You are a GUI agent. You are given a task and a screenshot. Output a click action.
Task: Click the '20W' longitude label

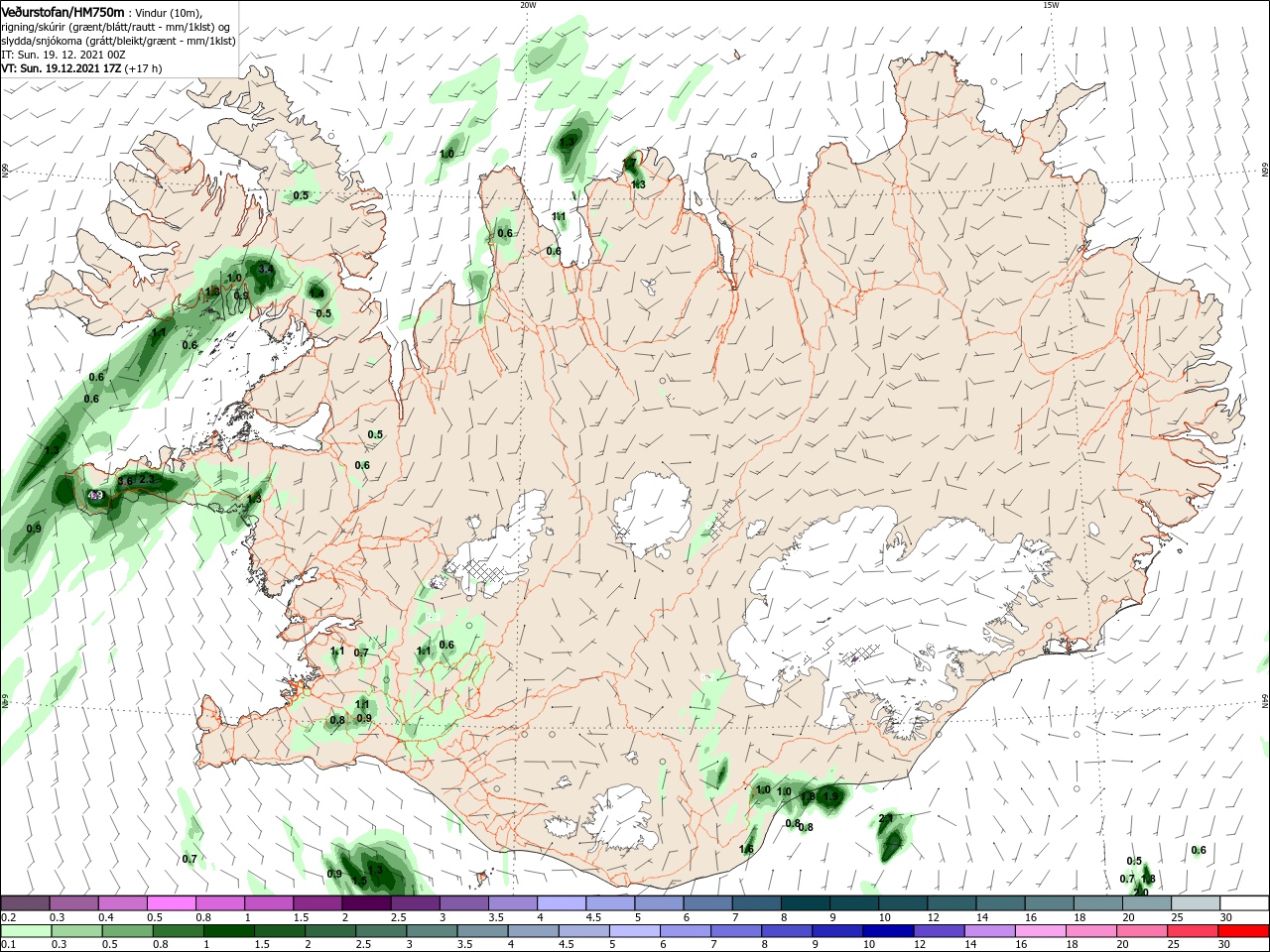528,5
